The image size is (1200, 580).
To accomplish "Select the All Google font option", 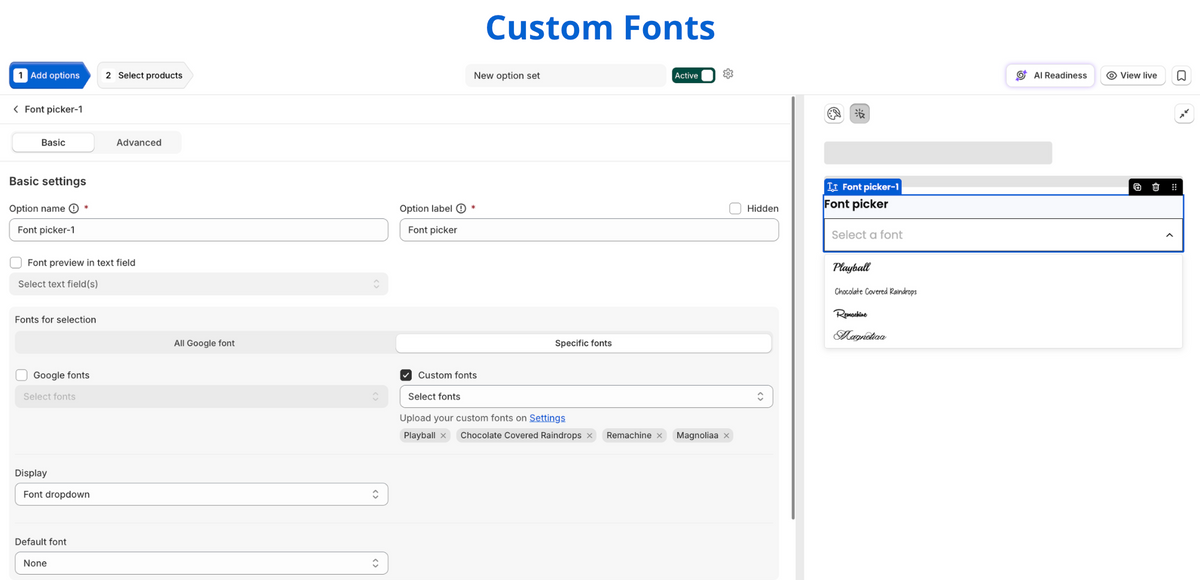I will (205, 343).
